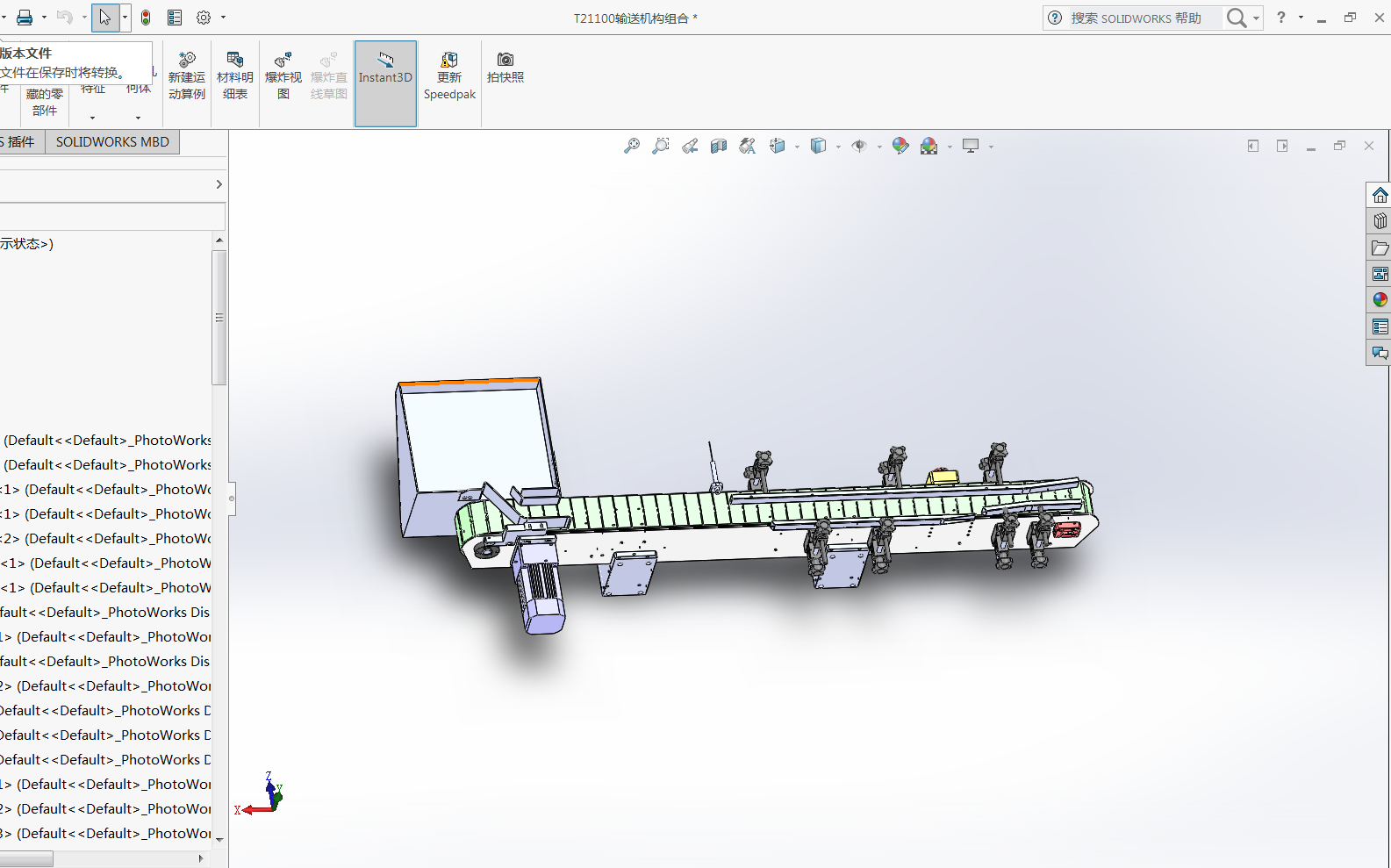Click the Exploded View (爆炸视图) button
The image size is (1391, 868).
pyautogui.click(x=283, y=76)
